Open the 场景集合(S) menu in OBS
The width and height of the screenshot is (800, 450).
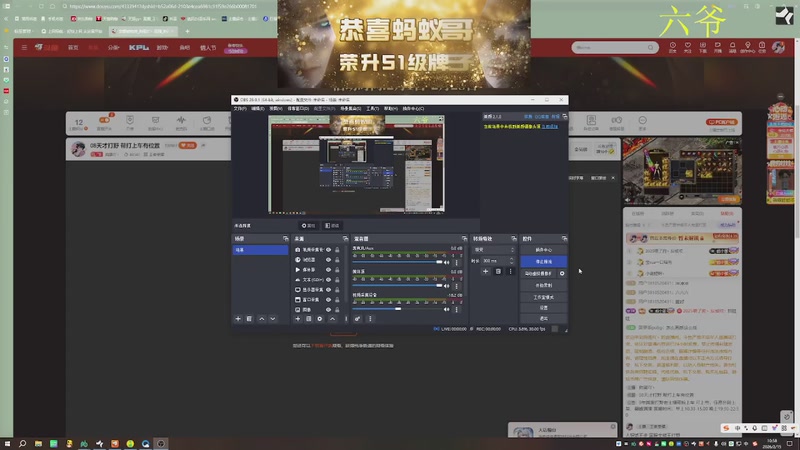351,109
